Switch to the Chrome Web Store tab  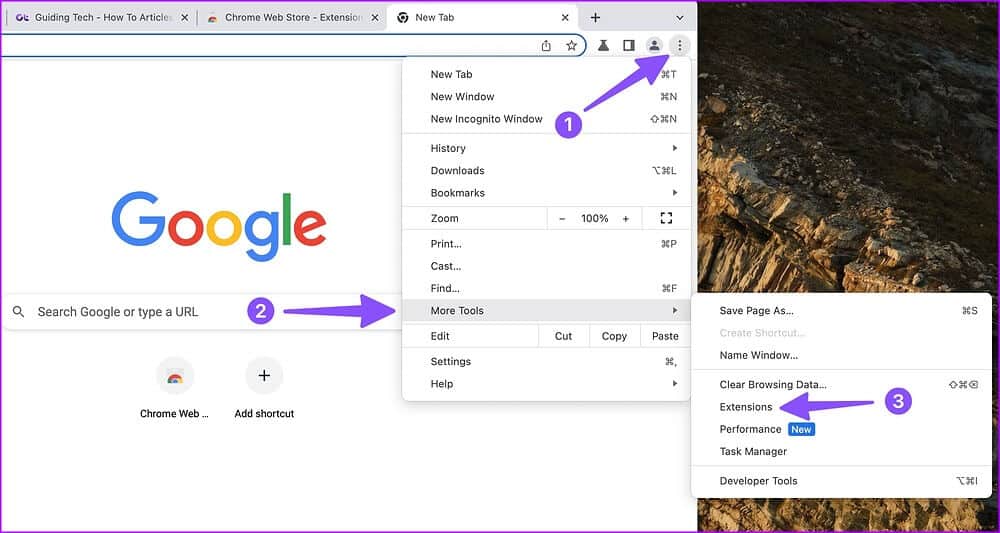click(293, 18)
